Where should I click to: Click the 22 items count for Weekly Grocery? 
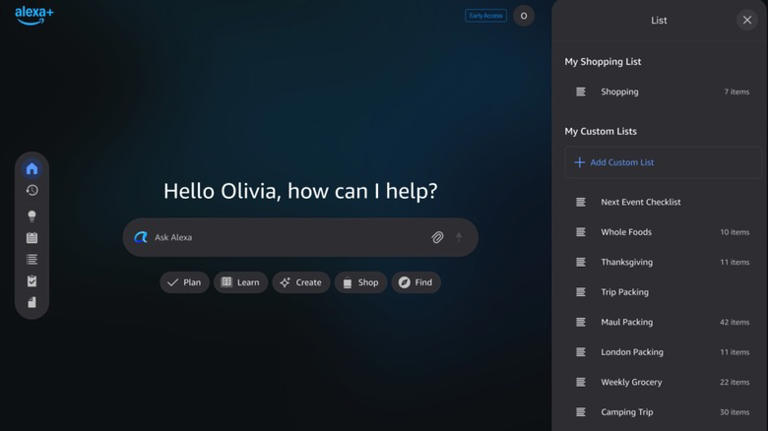pyautogui.click(x=735, y=382)
